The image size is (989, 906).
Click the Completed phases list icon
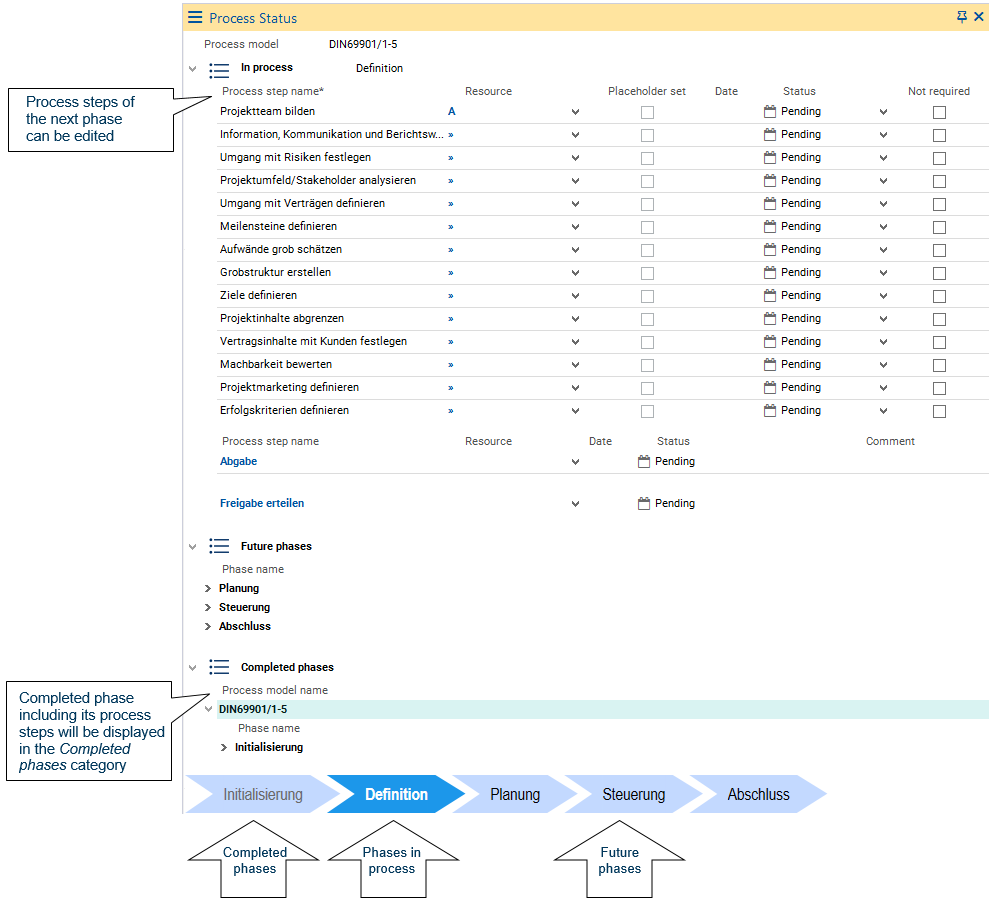219,667
